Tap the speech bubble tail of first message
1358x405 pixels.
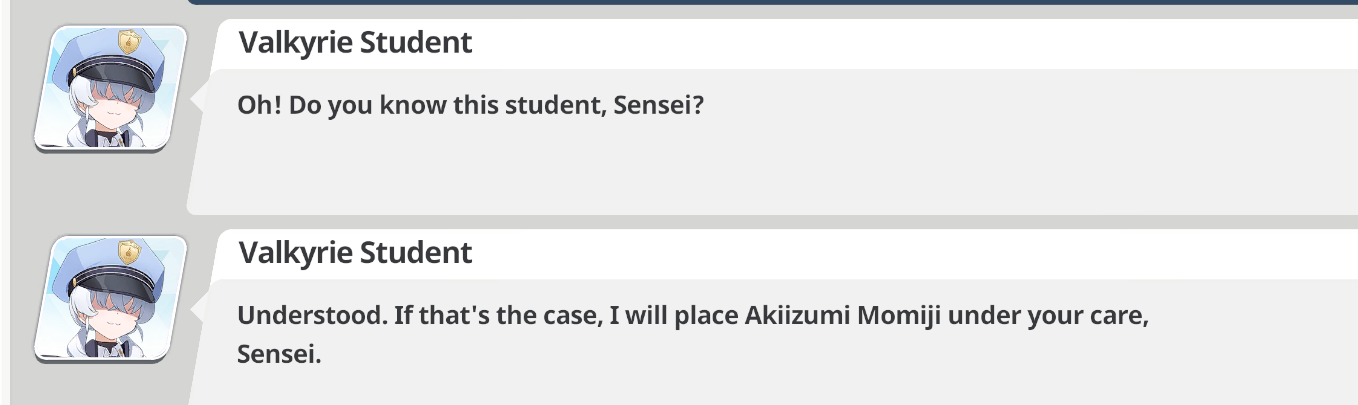click(x=200, y=98)
